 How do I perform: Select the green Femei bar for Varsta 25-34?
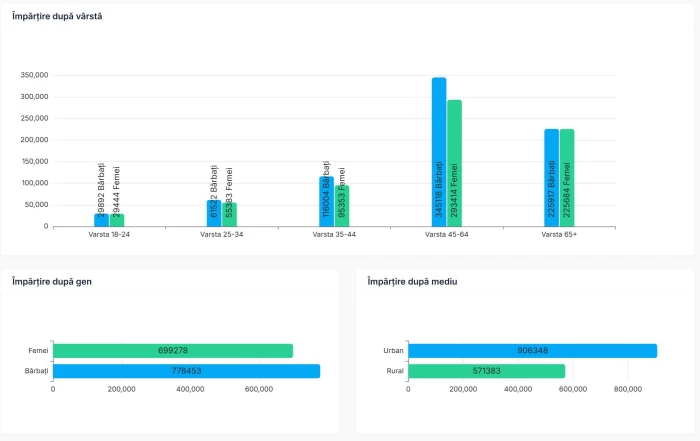(x=229, y=215)
